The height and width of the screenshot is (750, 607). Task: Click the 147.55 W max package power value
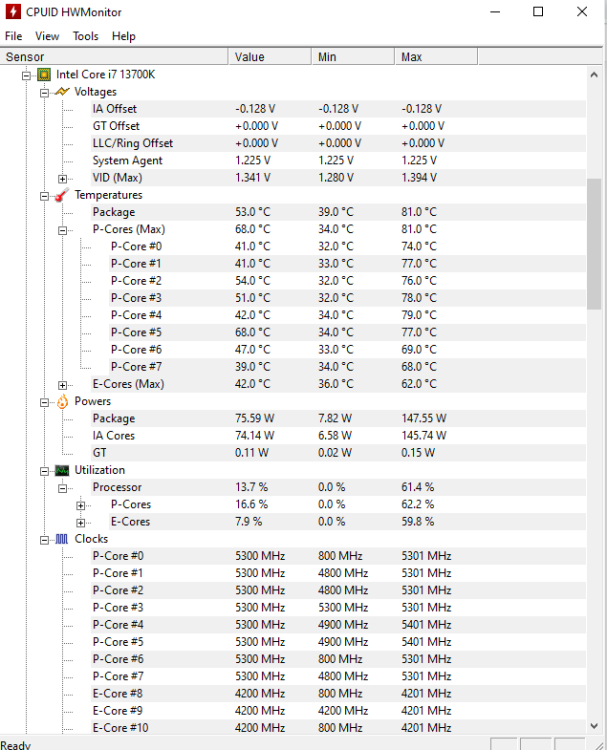424,419
